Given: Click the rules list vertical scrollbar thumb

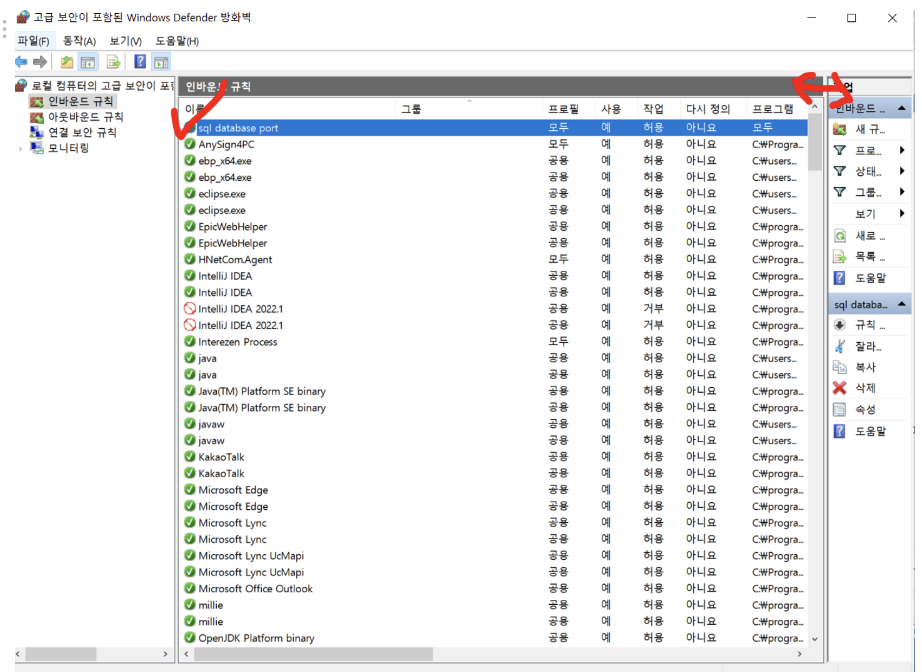Looking at the screenshot, I should click(x=814, y=142).
